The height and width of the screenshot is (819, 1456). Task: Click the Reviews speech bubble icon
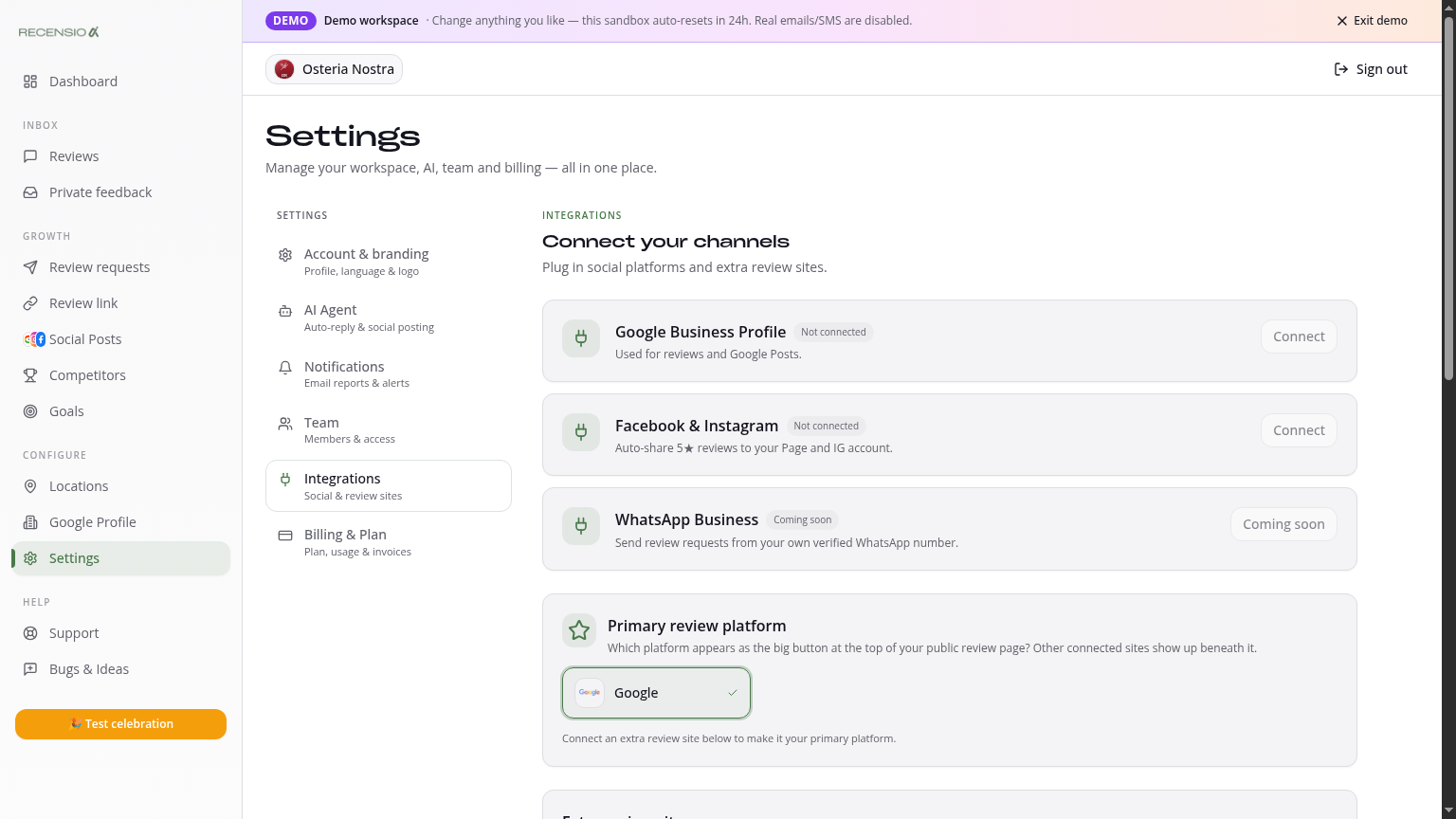(30, 156)
